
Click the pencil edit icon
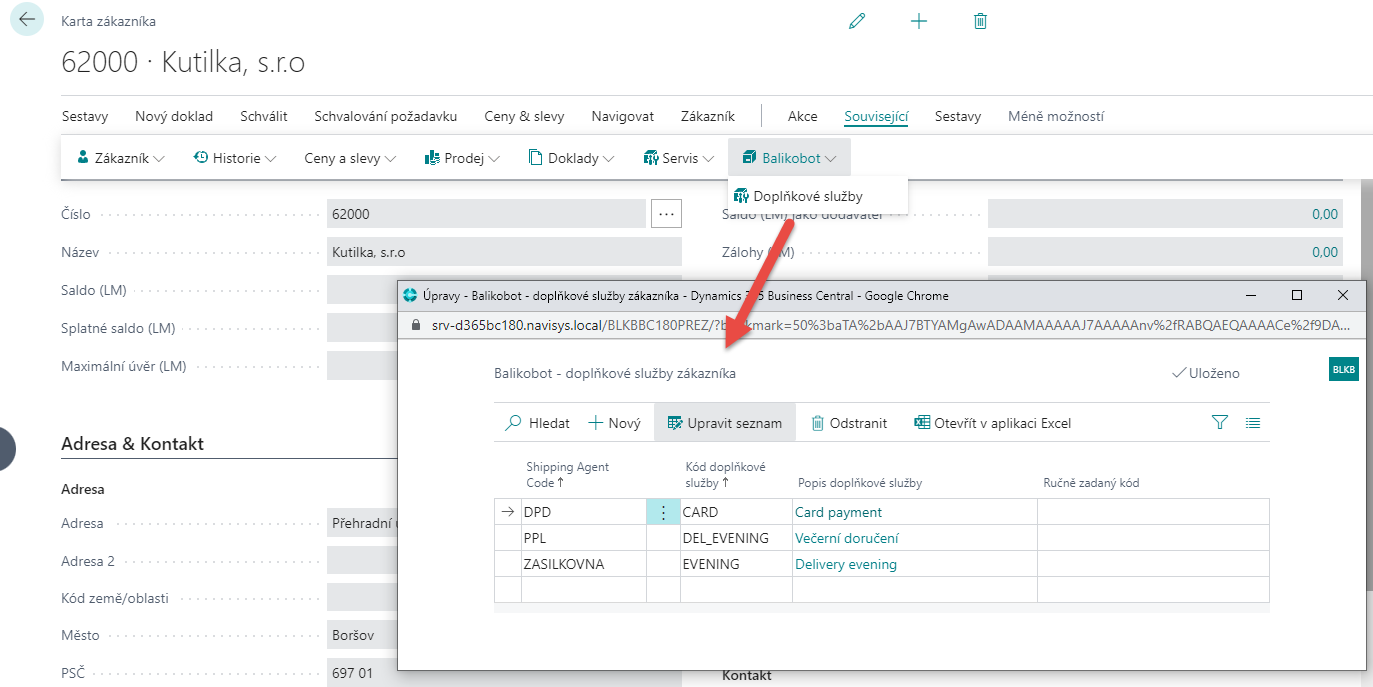857,21
